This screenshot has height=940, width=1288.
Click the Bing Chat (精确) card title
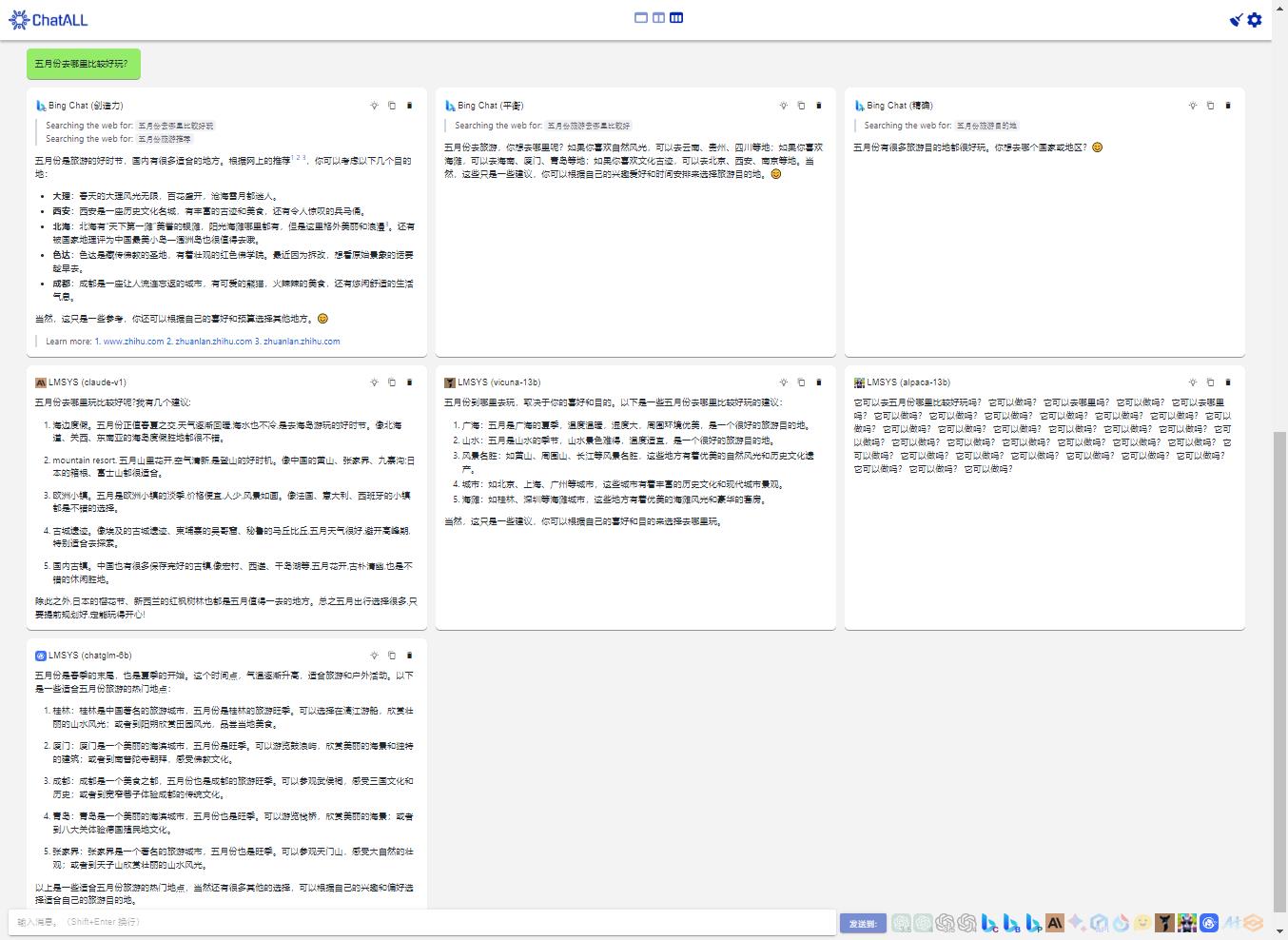point(900,106)
